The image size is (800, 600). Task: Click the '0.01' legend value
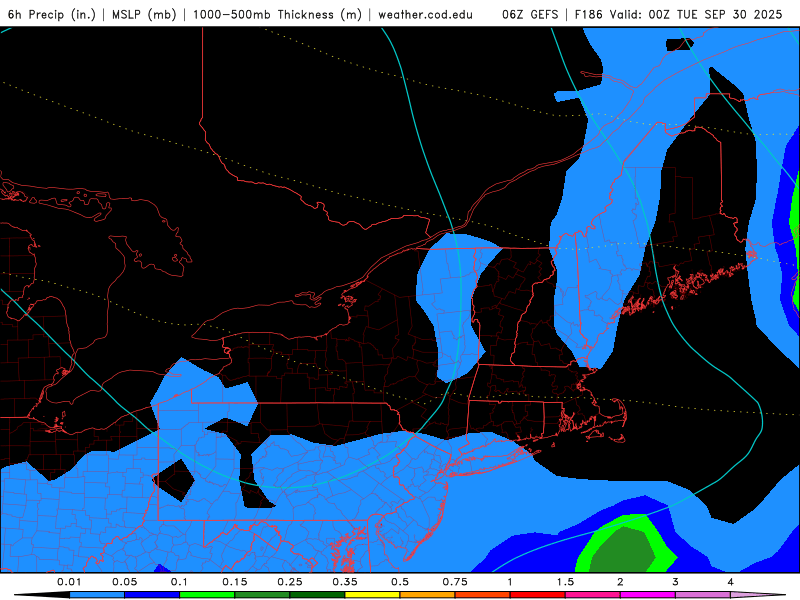pyautogui.click(x=69, y=582)
